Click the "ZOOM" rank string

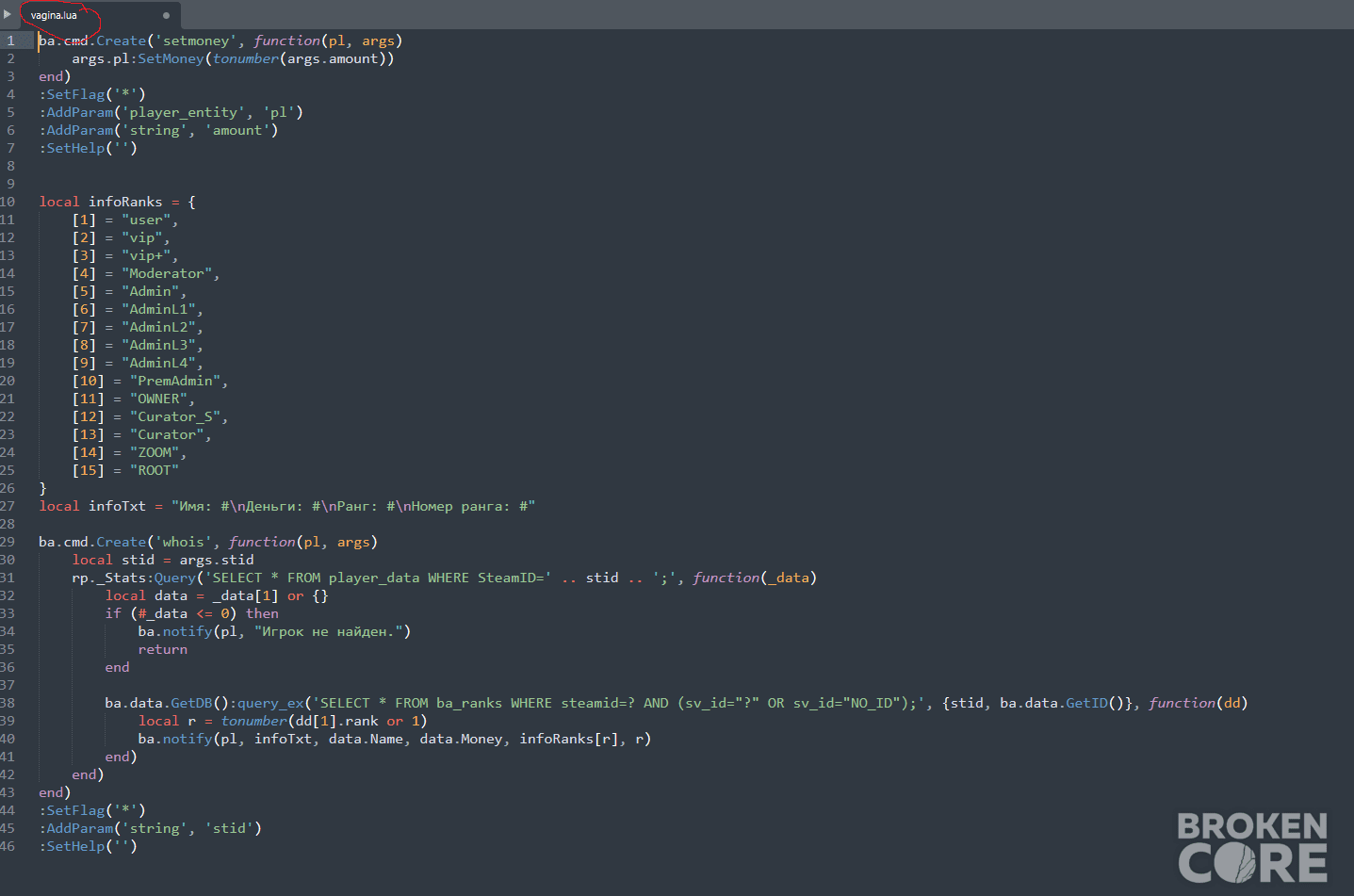click(155, 452)
